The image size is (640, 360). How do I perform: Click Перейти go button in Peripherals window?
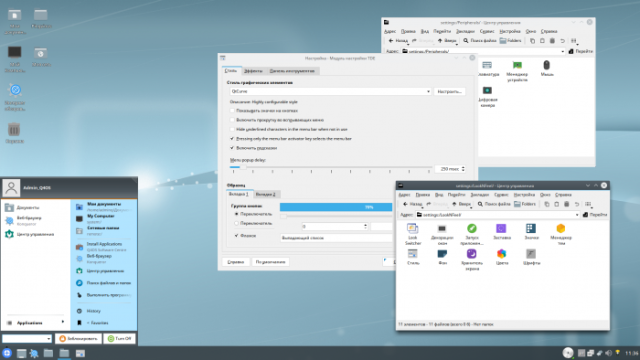tap(580, 51)
